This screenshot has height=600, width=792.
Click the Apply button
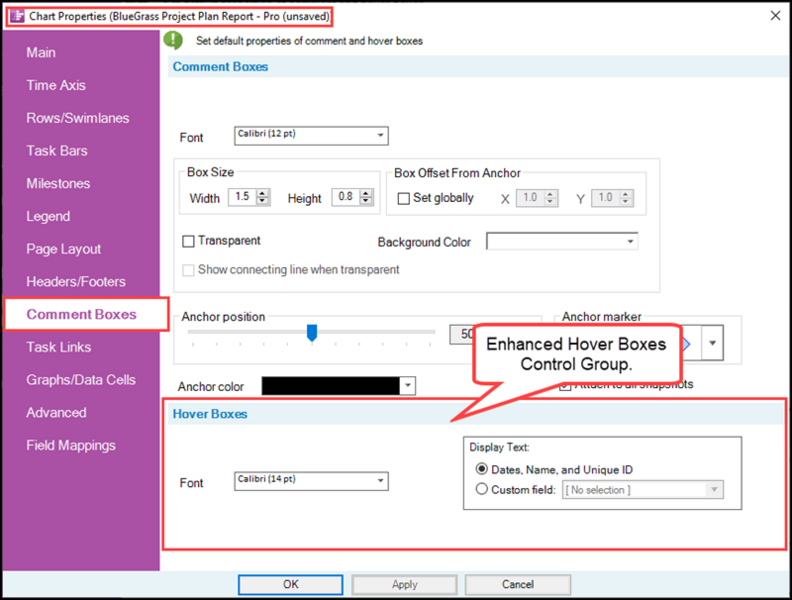pos(405,584)
